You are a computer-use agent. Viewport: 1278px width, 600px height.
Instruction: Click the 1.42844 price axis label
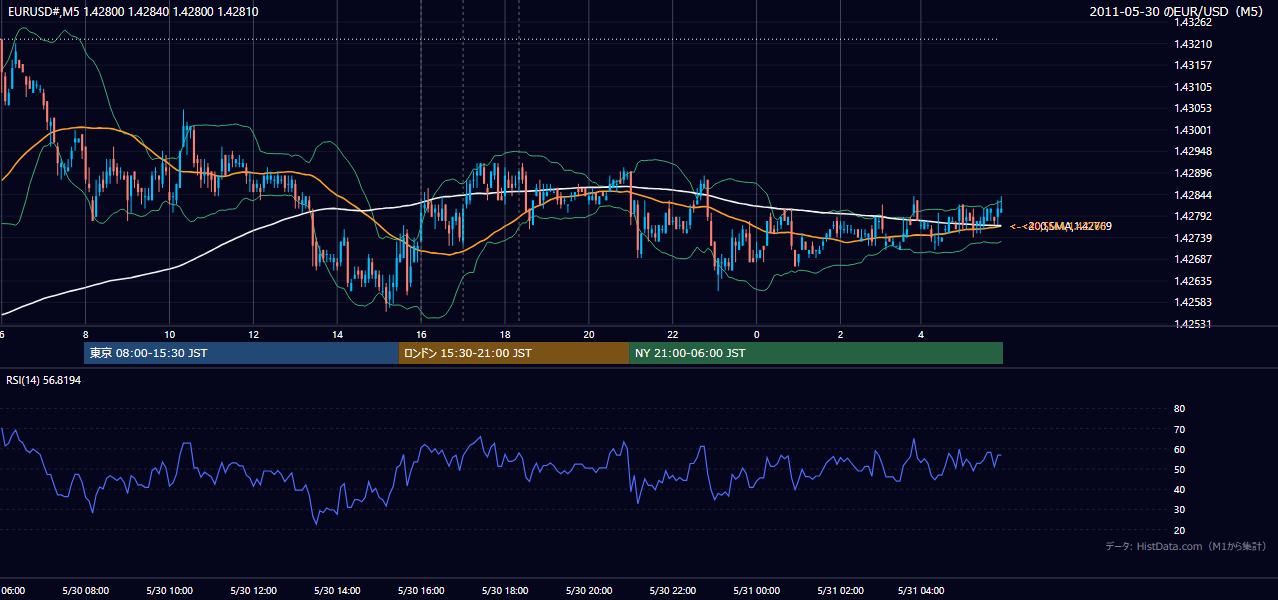(x=1194, y=195)
